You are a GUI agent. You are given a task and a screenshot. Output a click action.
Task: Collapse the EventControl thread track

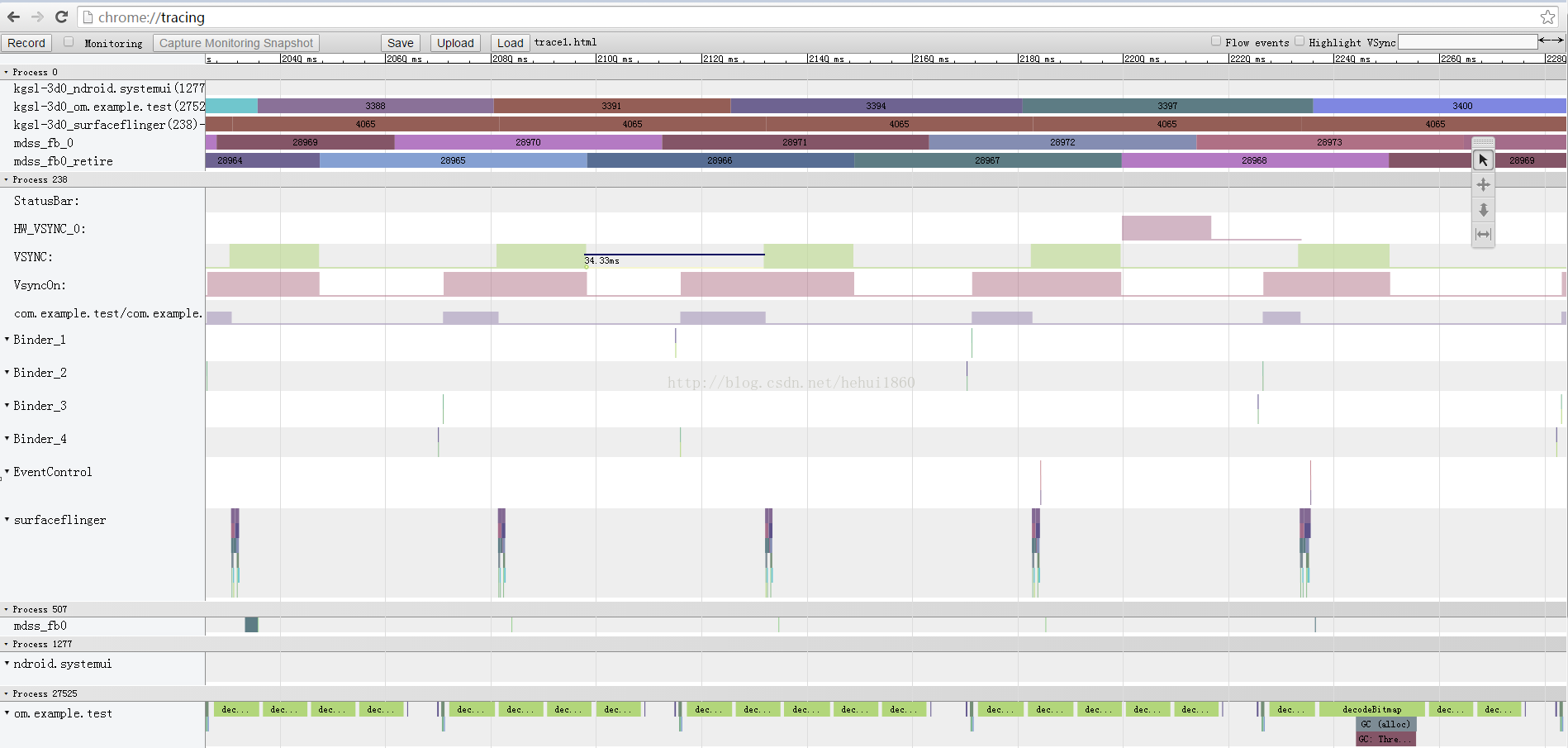(x=7, y=471)
